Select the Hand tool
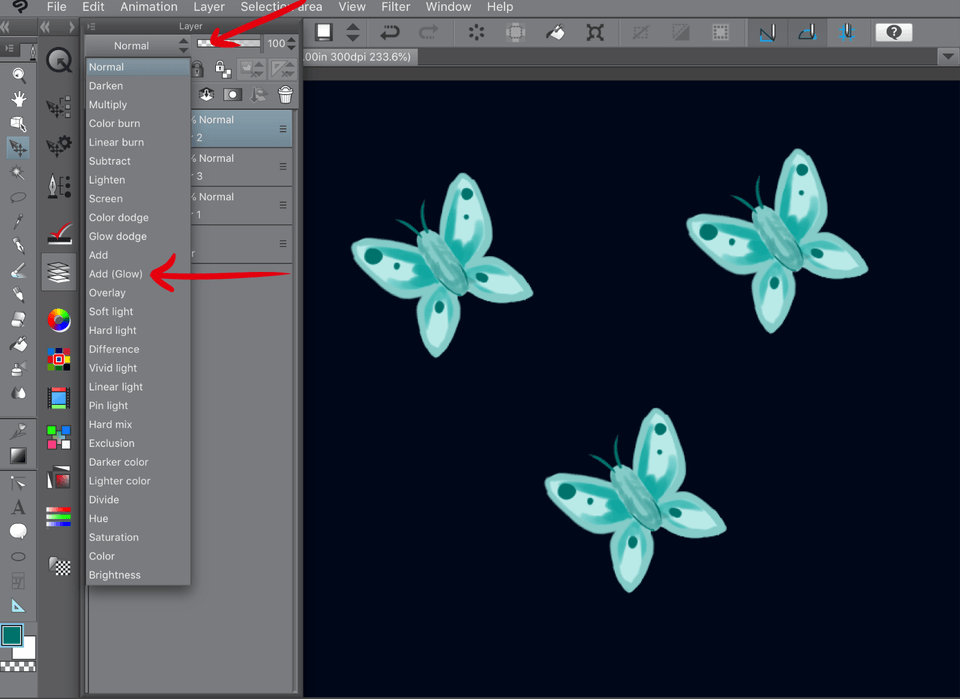Screen dimensions: 960x699 18,99
